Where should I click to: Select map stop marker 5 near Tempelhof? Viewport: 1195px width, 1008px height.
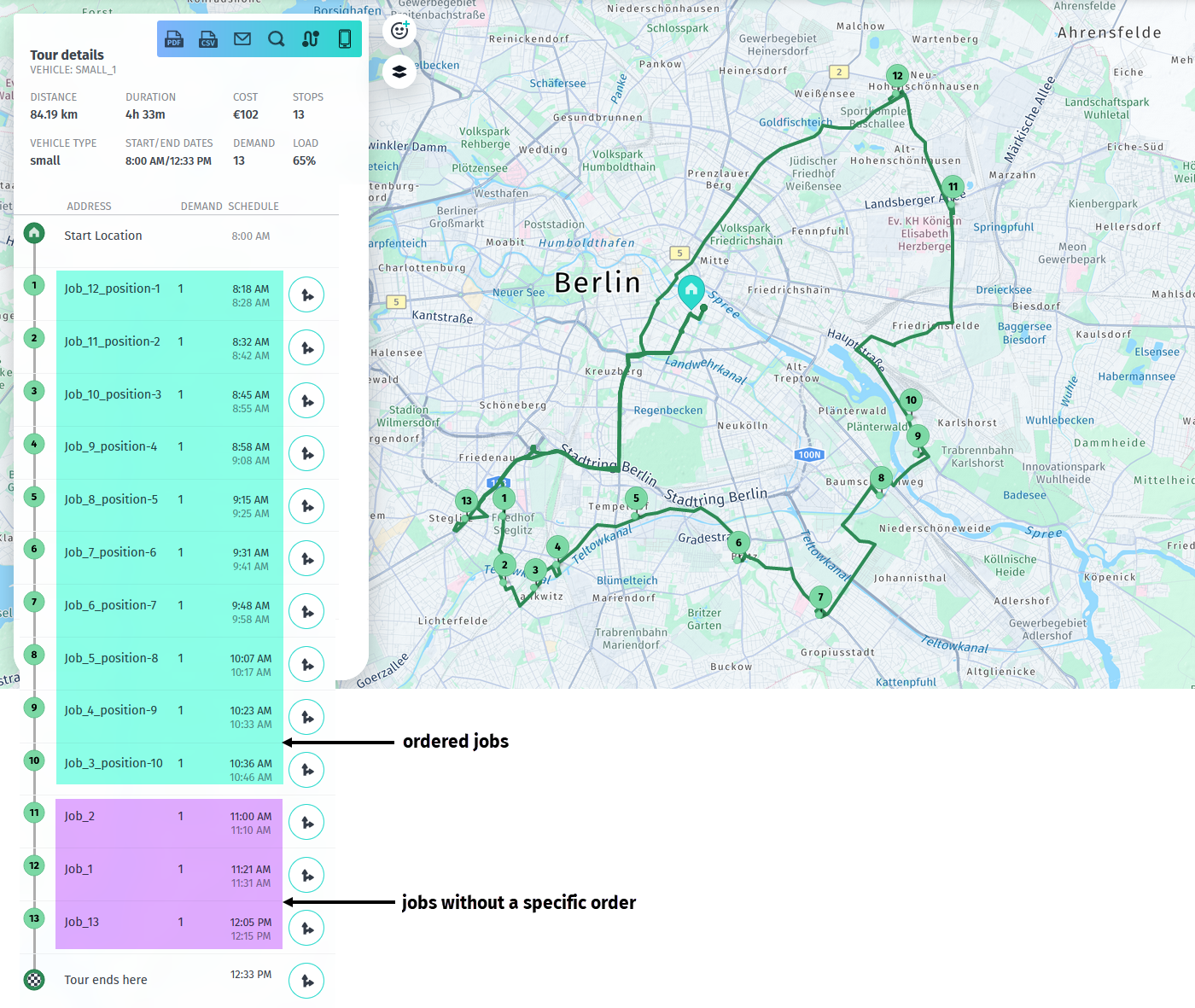pos(636,498)
